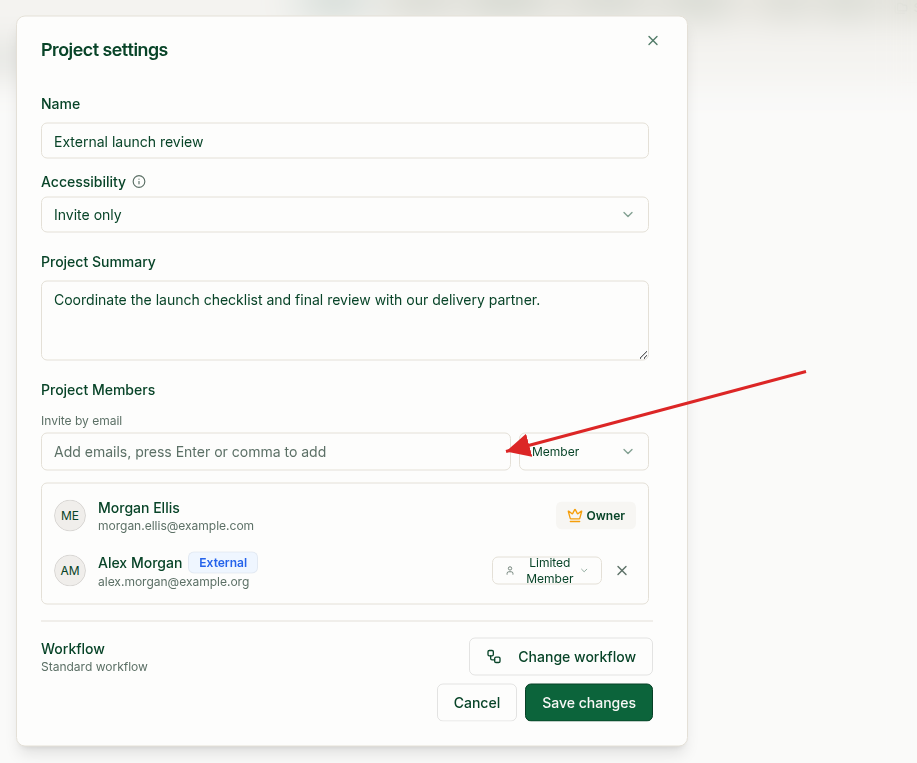The width and height of the screenshot is (917, 763).
Task: Select the alex.morgan@example.org email text
Action: [x=174, y=582]
